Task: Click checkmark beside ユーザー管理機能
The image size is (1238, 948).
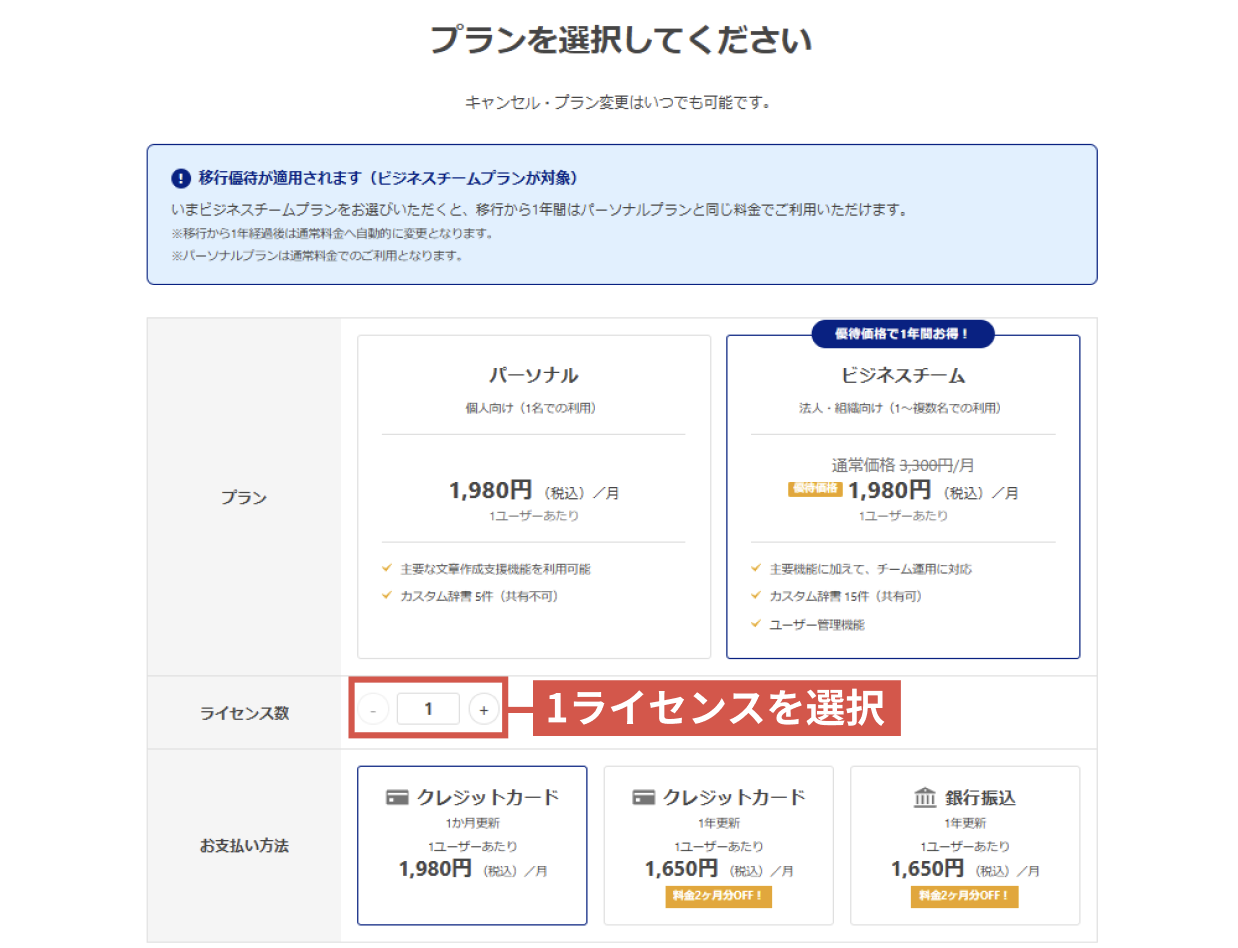Action: [x=756, y=623]
